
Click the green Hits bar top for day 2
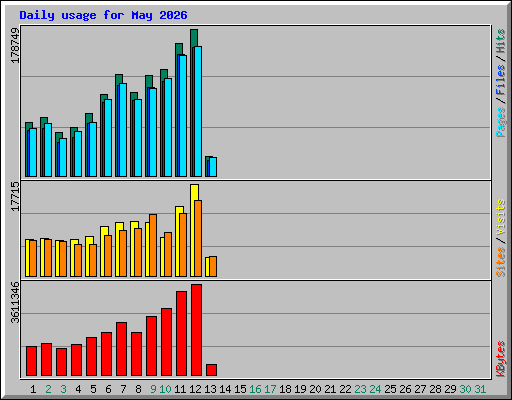point(44,121)
